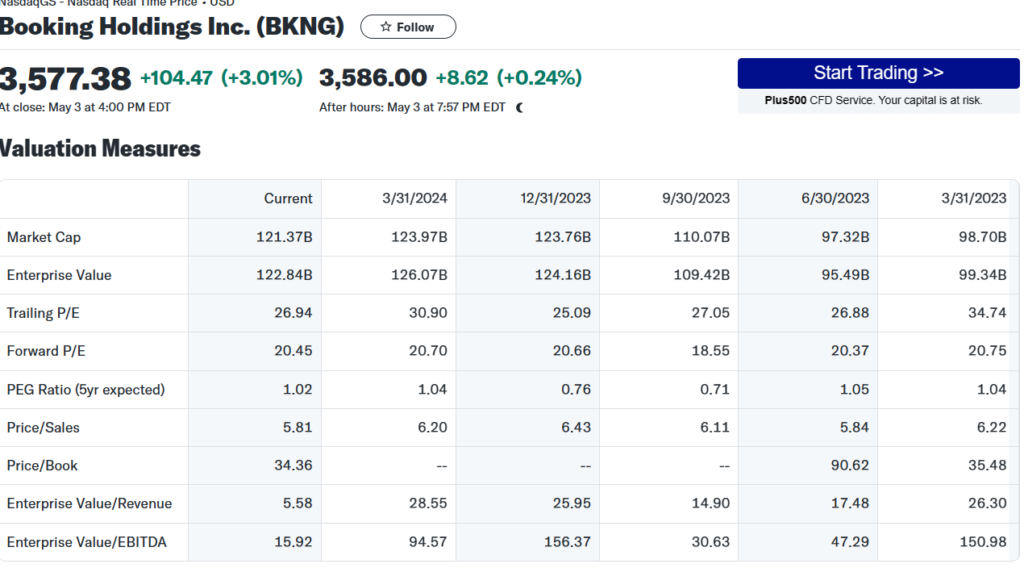The height and width of the screenshot is (568, 1024).
Task: Click current EV/EBITDA value 15.92
Action: point(293,542)
